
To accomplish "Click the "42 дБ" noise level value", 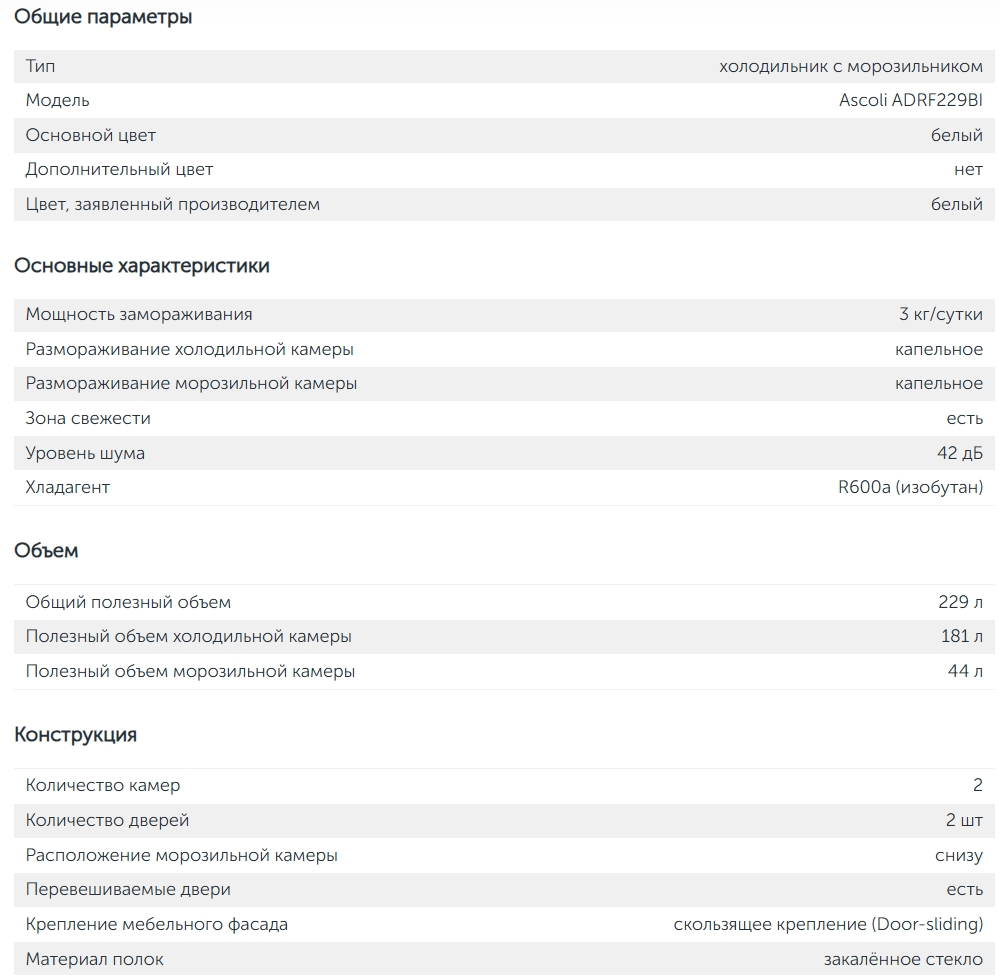I will tap(959, 453).
